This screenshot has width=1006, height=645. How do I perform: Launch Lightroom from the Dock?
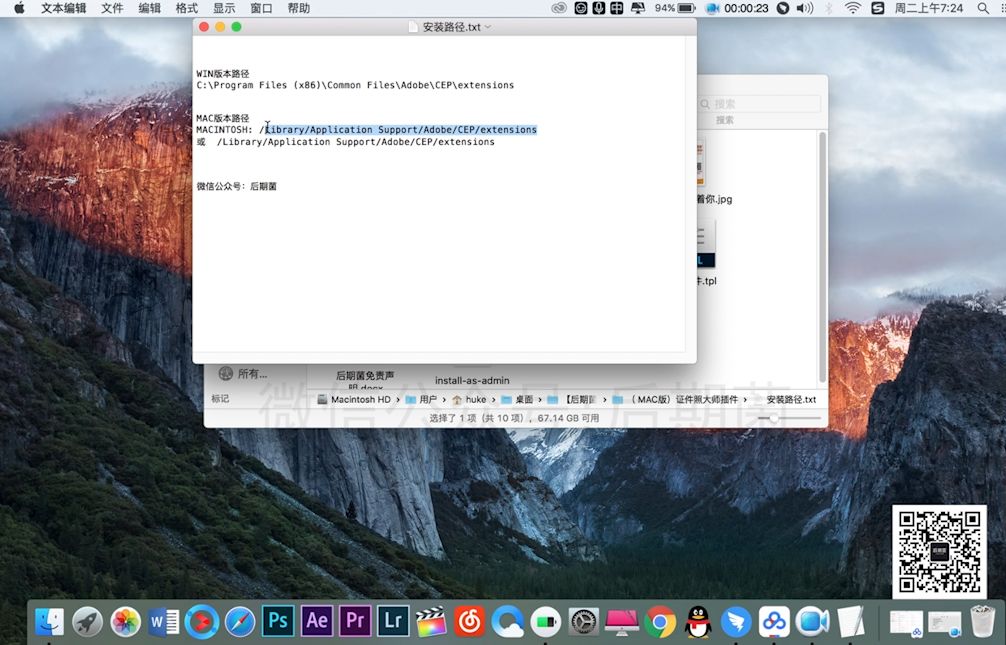tap(393, 621)
